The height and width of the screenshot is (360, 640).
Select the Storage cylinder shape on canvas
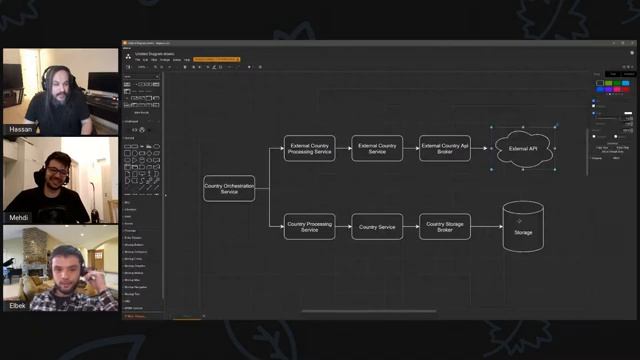pos(523,226)
